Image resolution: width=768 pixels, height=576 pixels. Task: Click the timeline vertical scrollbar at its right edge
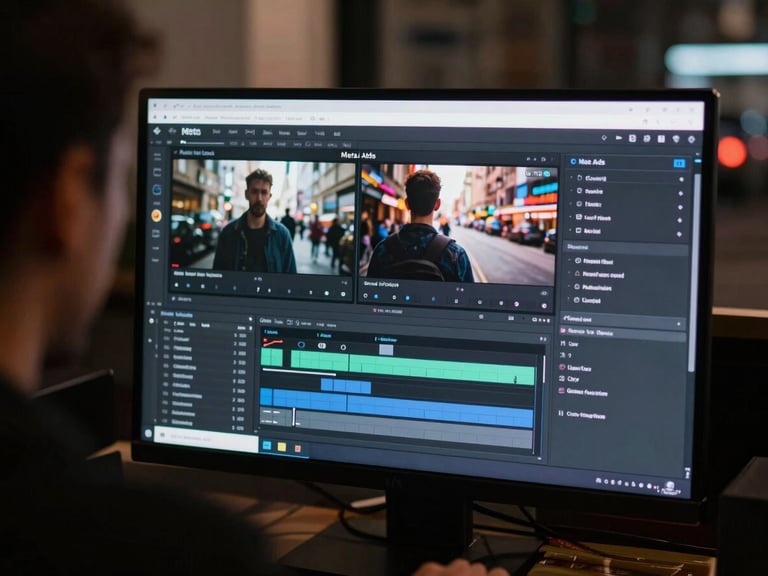[x=544, y=369]
